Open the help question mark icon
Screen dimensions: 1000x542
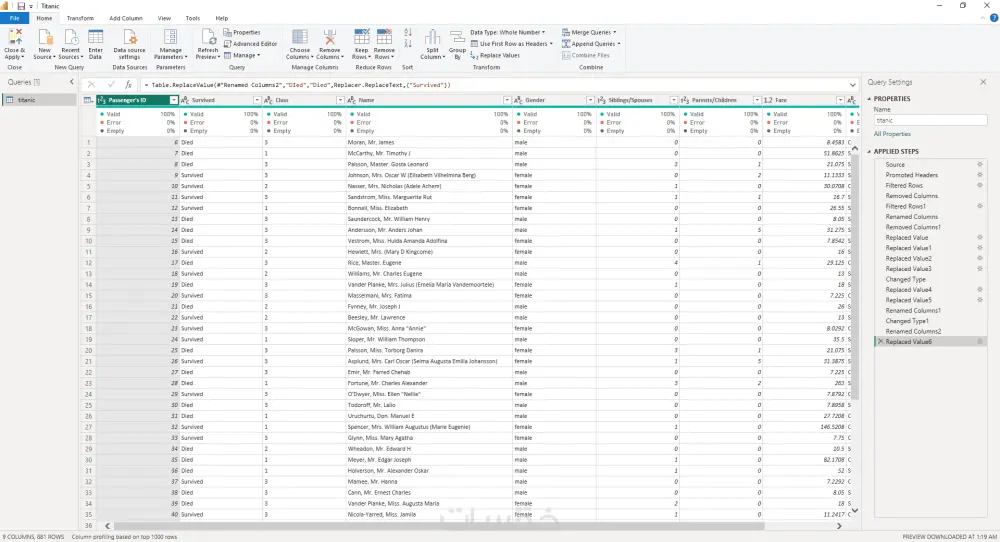tap(994, 18)
